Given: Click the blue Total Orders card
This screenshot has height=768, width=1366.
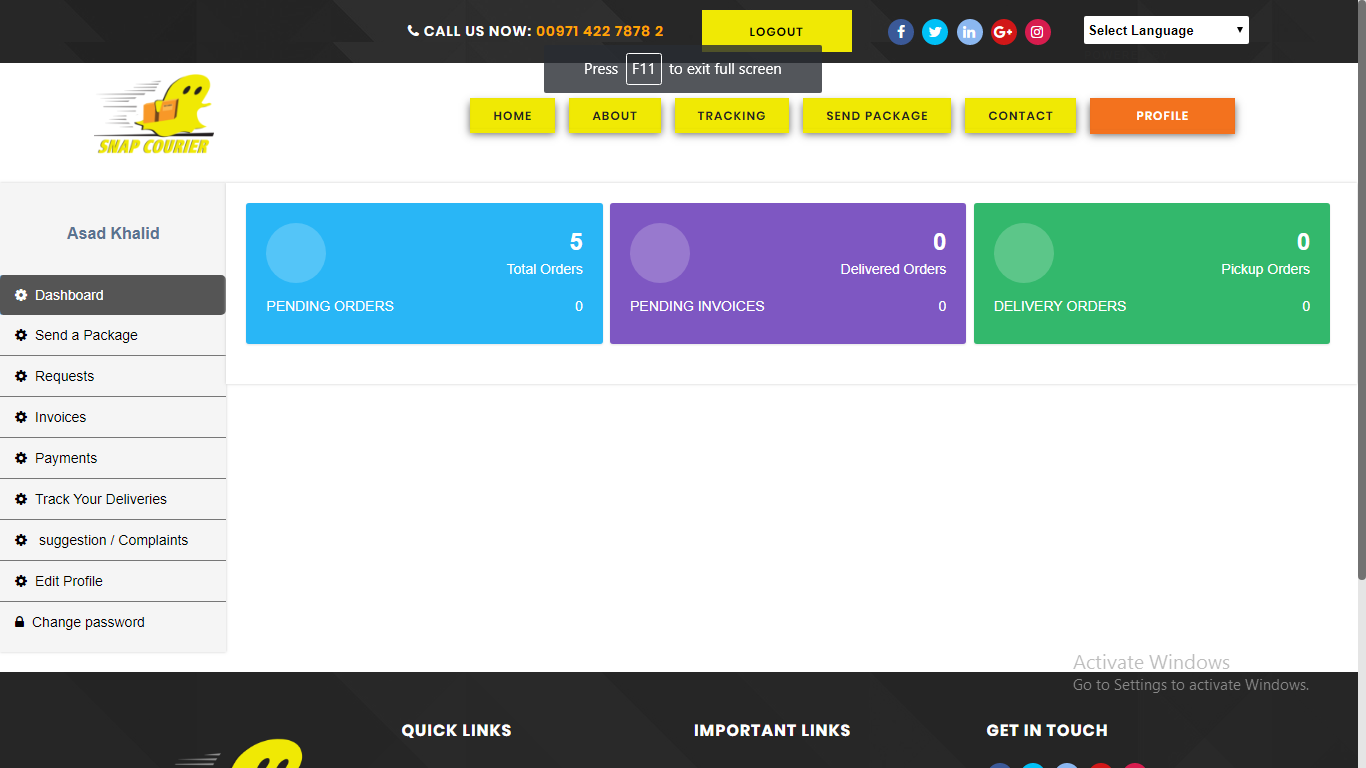Looking at the screenshot, I should pyautogui.click(x=424, y=273).
